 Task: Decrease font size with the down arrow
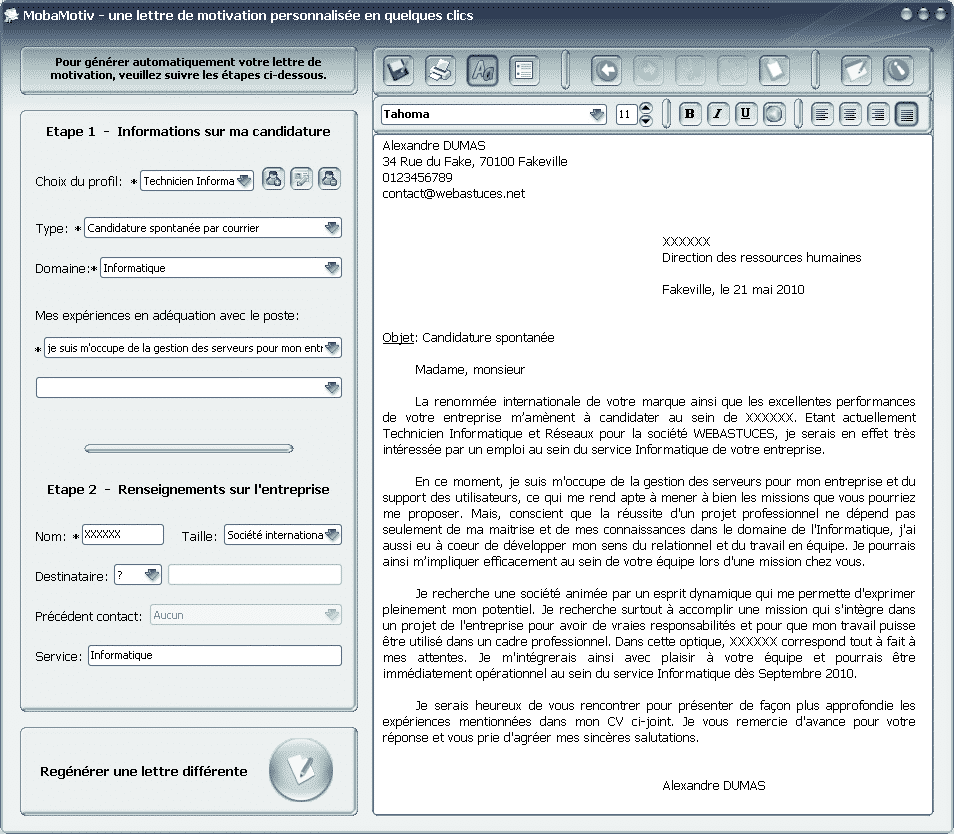646,120
